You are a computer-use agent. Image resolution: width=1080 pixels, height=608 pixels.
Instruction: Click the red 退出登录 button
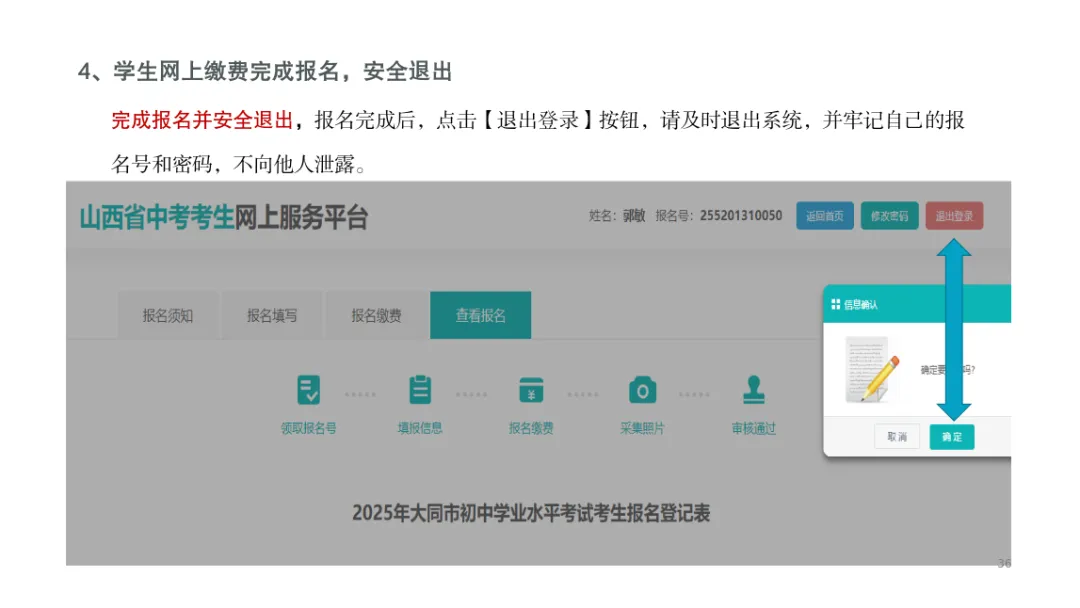click(x=954, y=215)
